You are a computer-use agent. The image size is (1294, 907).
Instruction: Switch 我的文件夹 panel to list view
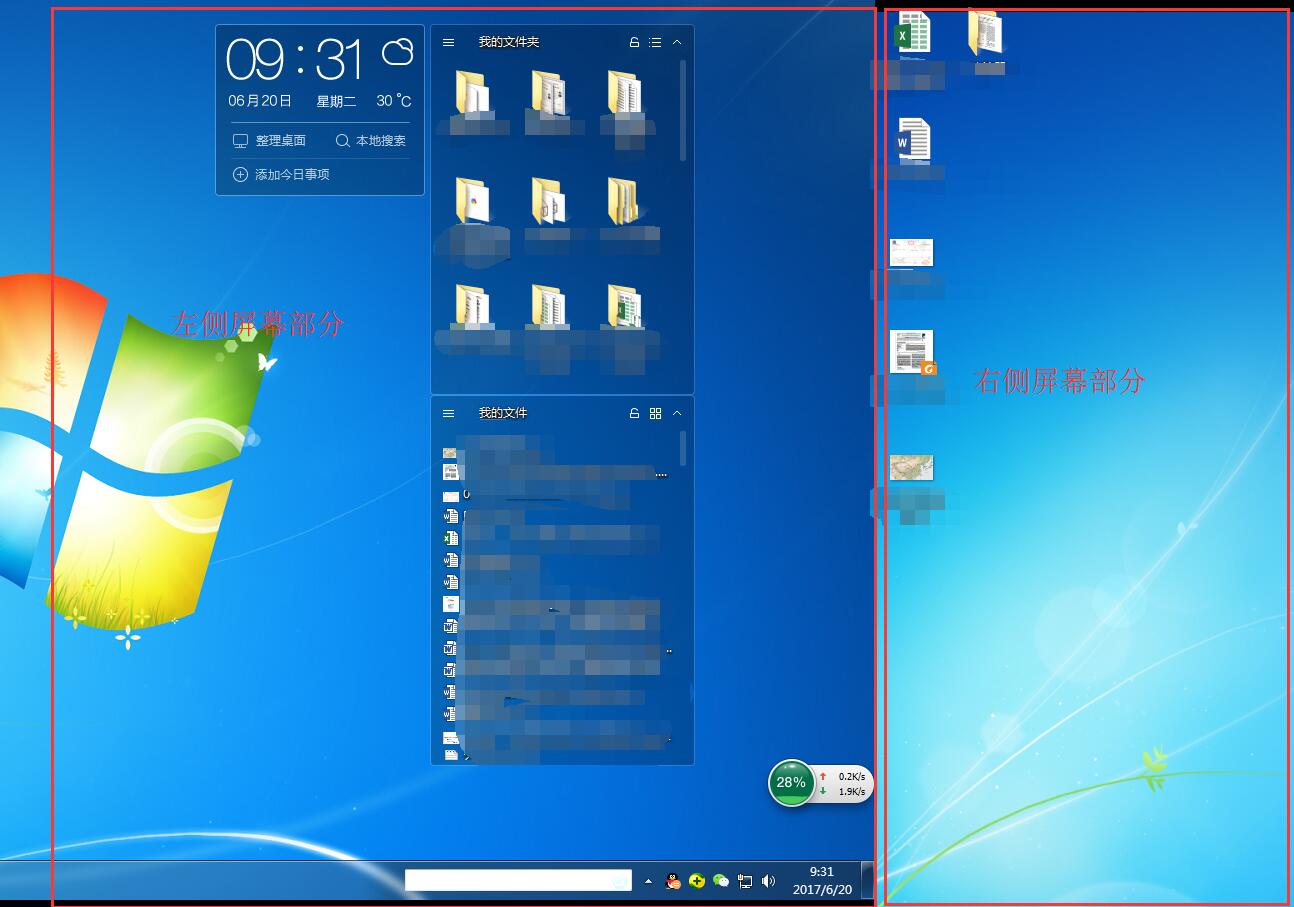pos(655,42)
